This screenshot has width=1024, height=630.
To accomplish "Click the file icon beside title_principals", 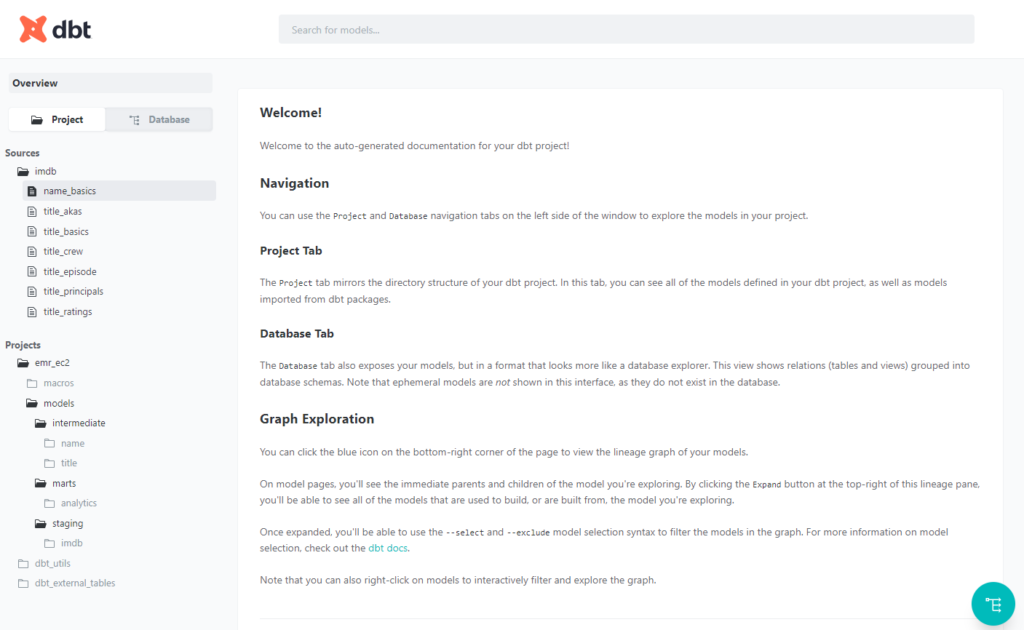I will (x=34, y=291).
